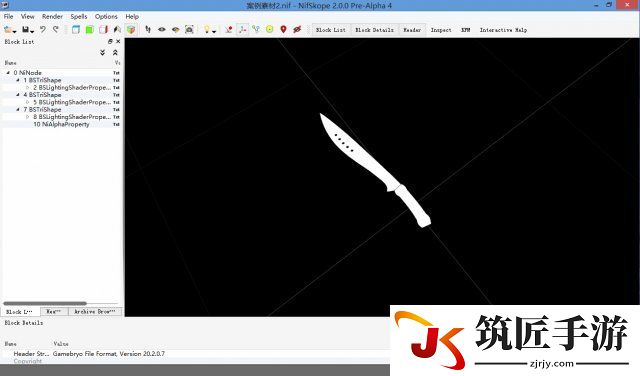This screenshot has width=640, height=376.
Task: Toggle the eye visibility icon
Action: tap(162, 29)
